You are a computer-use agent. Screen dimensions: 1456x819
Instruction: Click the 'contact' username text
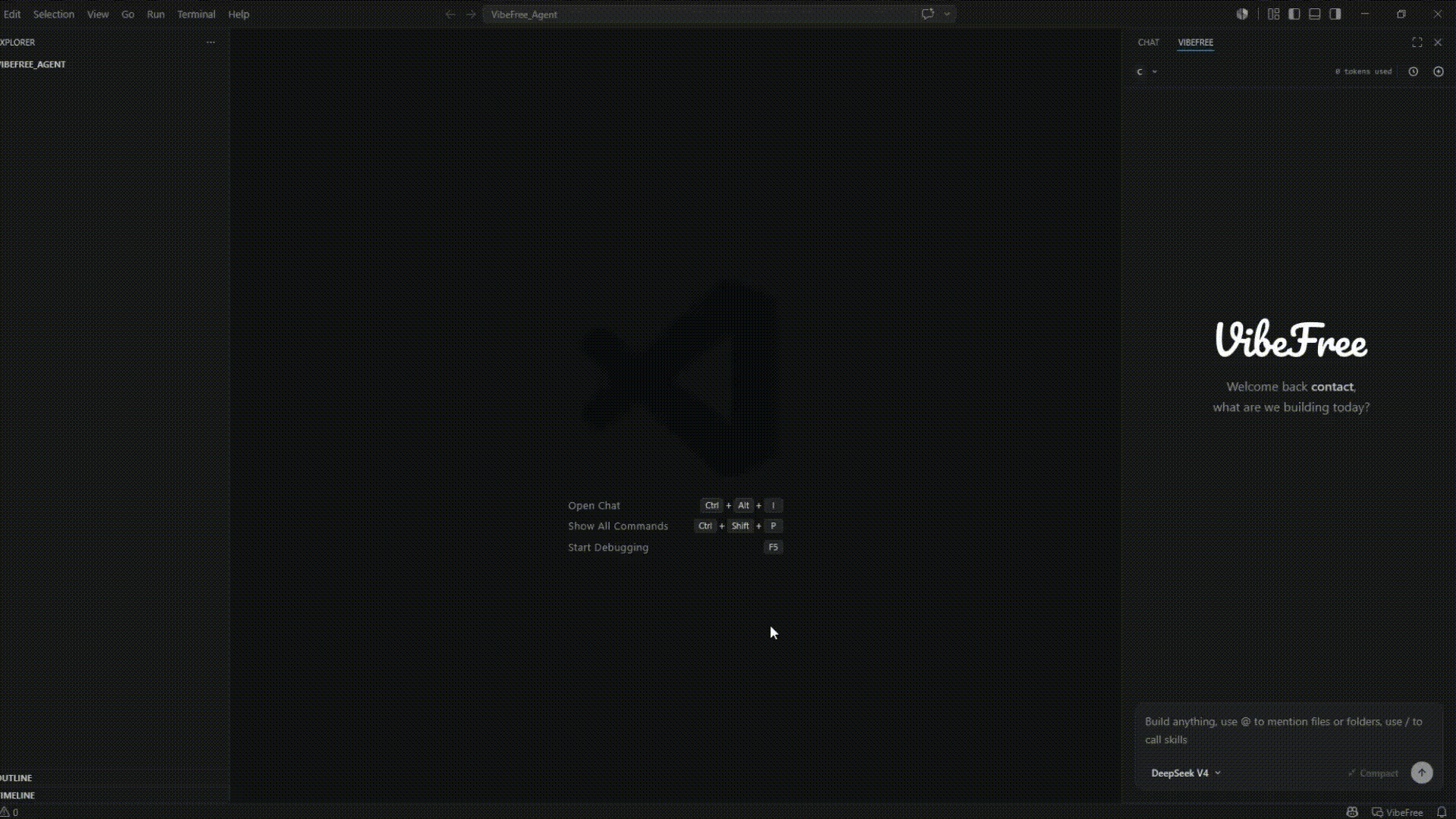tap(1332, 387)
